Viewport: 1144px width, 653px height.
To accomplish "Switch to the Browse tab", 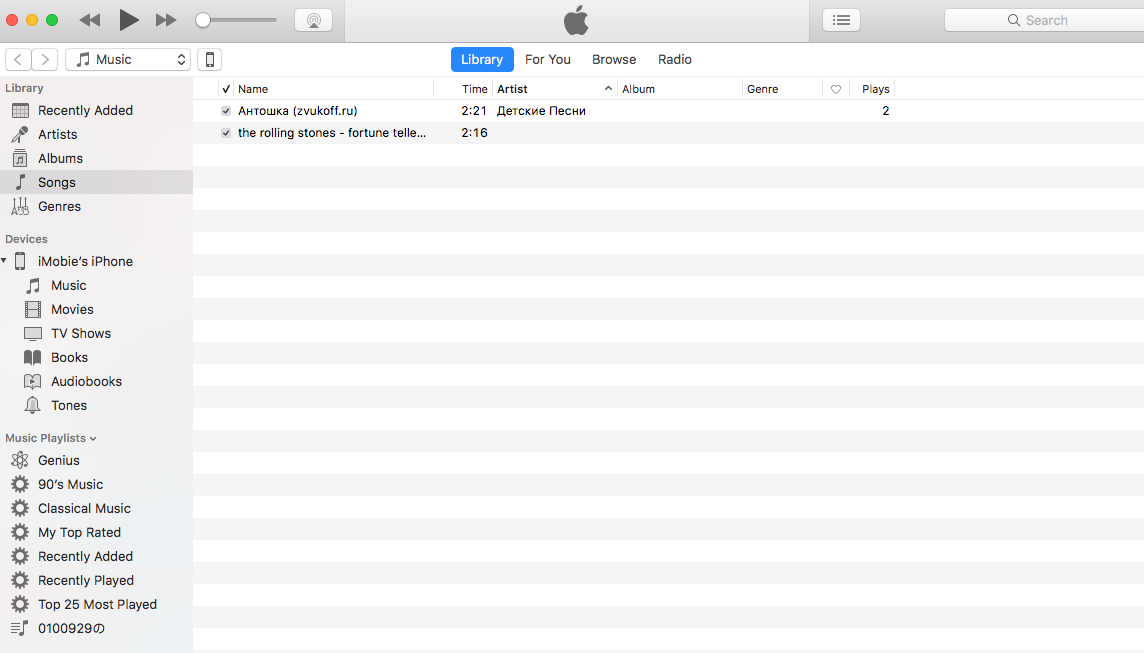I will [614, 59].
